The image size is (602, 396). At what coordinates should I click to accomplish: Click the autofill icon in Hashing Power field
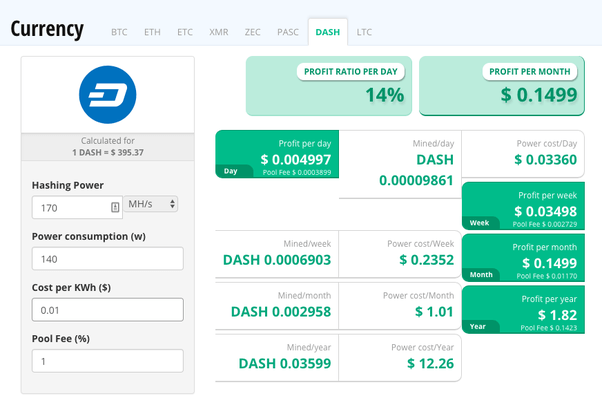(115, 207)
